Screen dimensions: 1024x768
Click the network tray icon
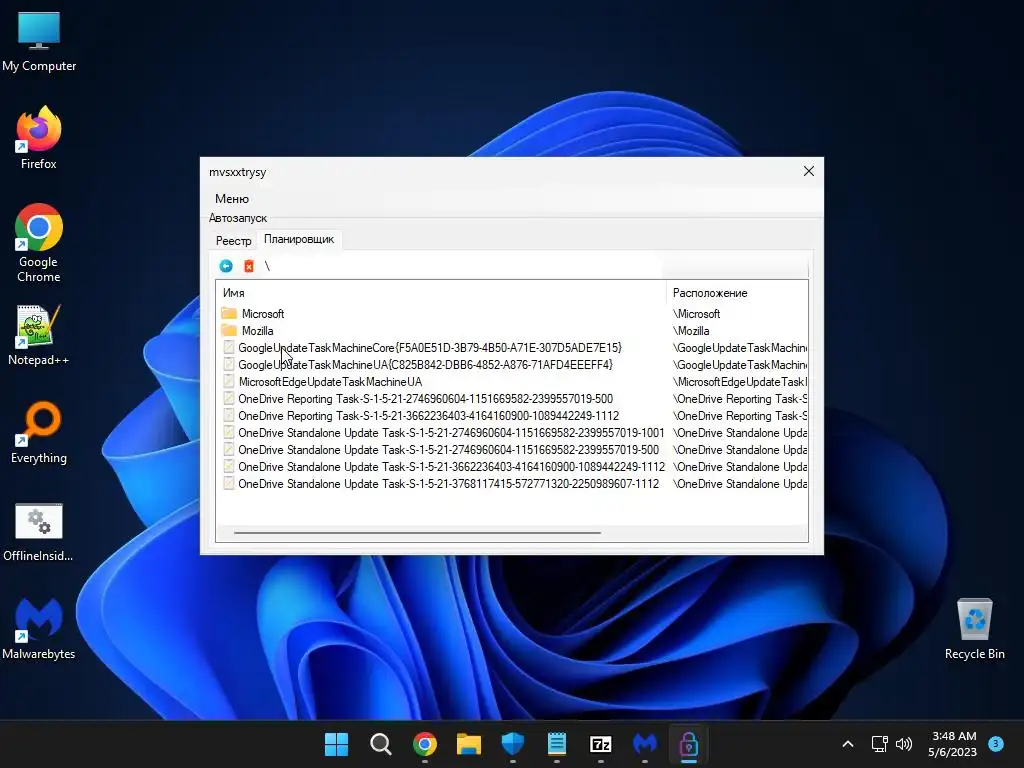click(879, 744)
